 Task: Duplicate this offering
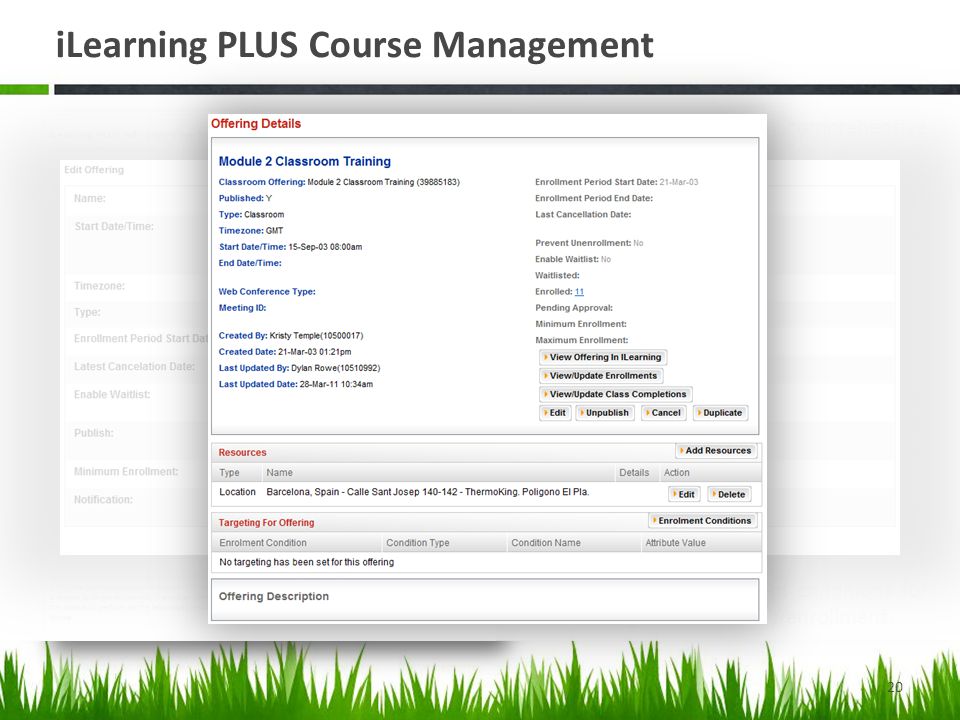720,413
